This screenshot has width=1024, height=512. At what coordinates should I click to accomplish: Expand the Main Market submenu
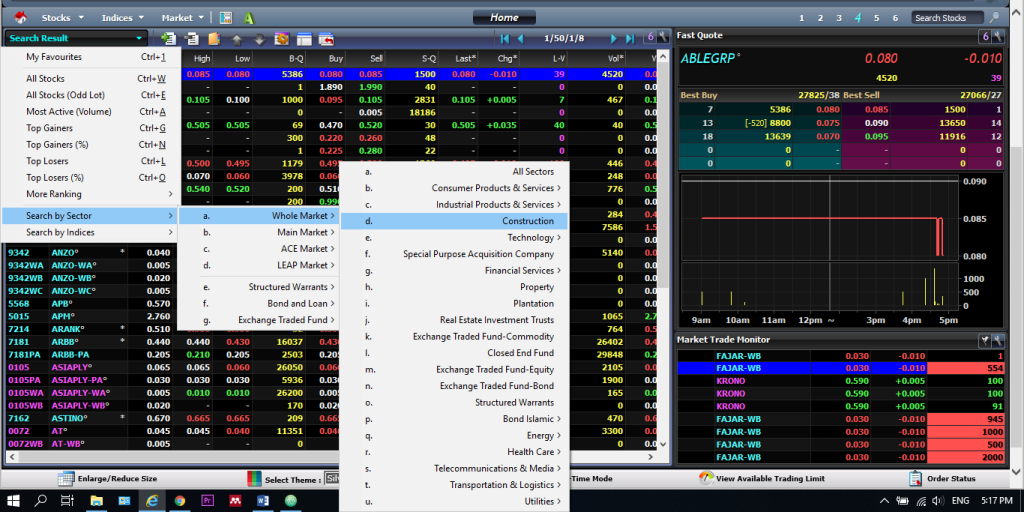[259, 232]
